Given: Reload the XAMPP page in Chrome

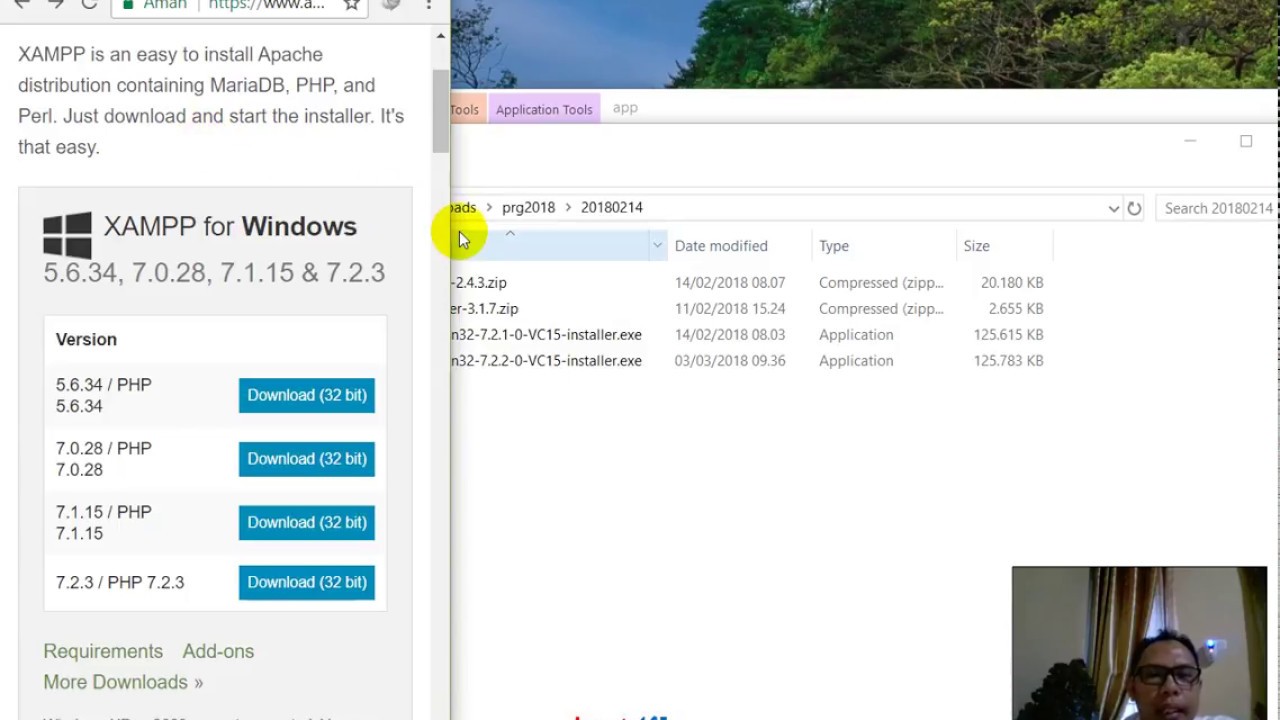Looking at the screenshot, I should [x=89, y=5].
